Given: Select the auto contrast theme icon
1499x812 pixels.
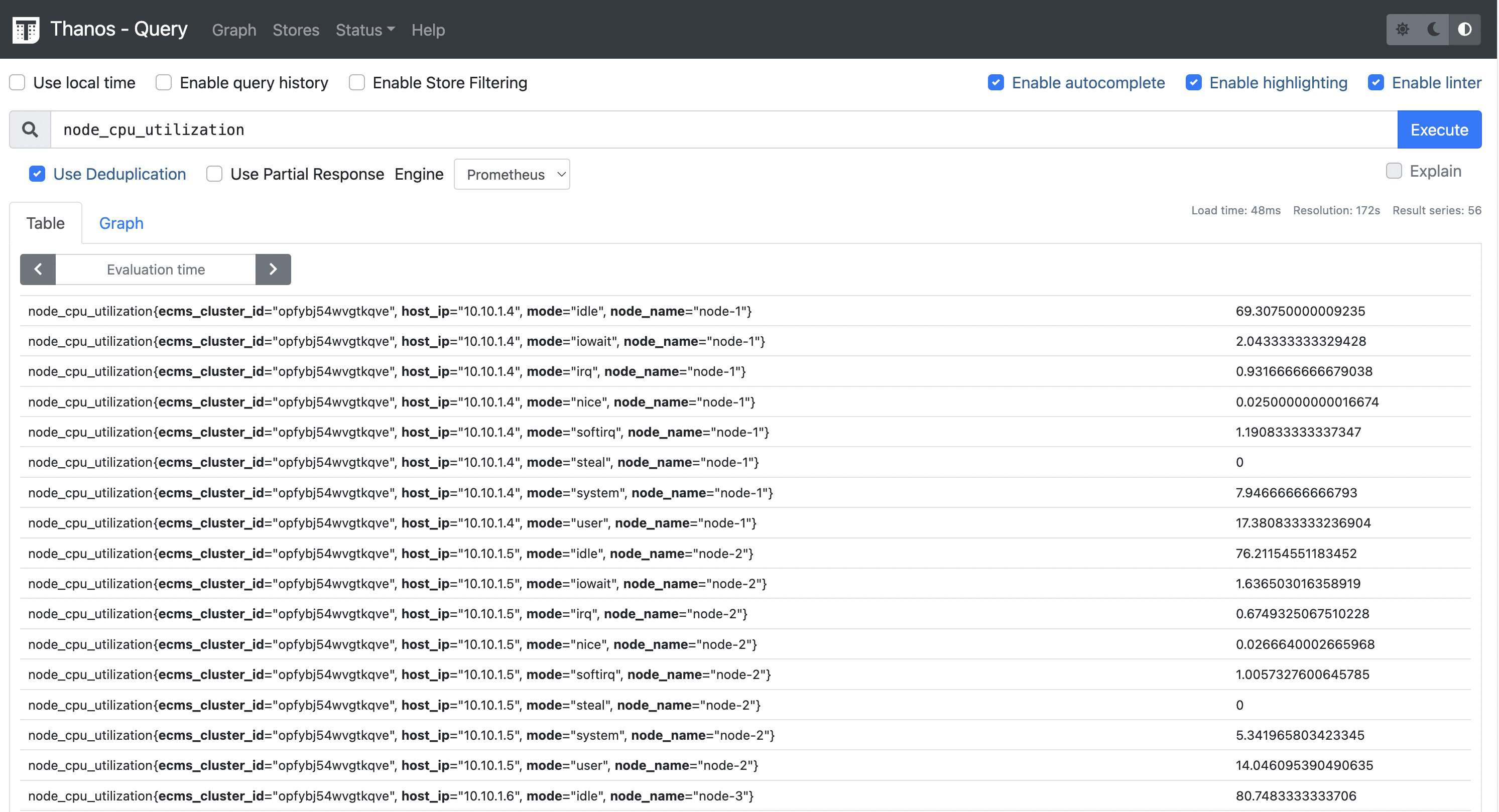Looking at the screenshot, I should 1465,30.
